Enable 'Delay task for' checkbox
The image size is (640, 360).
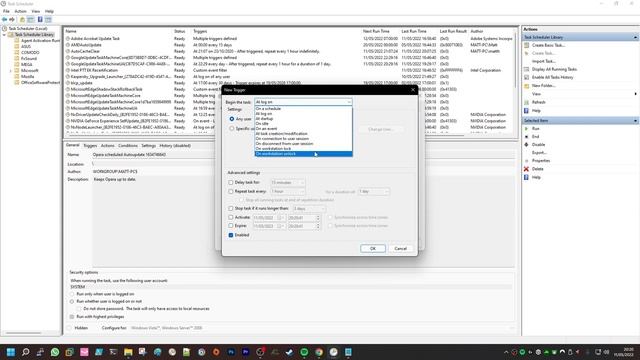(231, 182)
